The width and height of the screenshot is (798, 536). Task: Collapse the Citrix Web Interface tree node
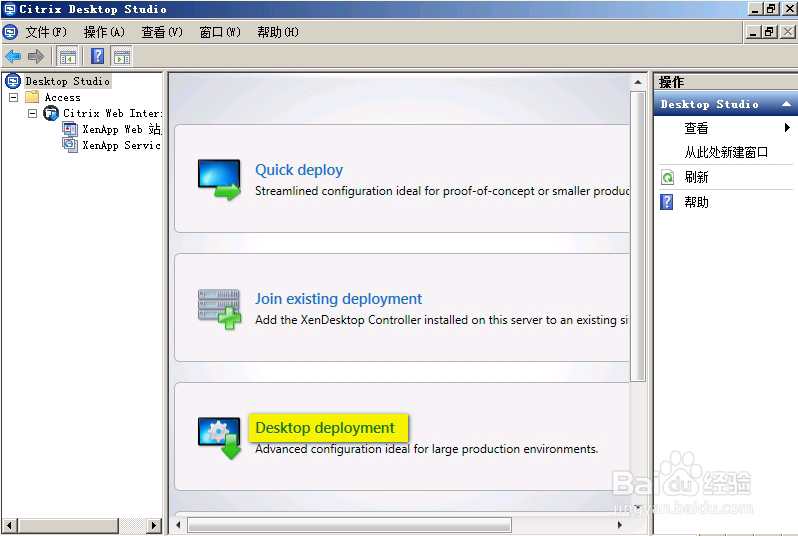tap(33, 113)
